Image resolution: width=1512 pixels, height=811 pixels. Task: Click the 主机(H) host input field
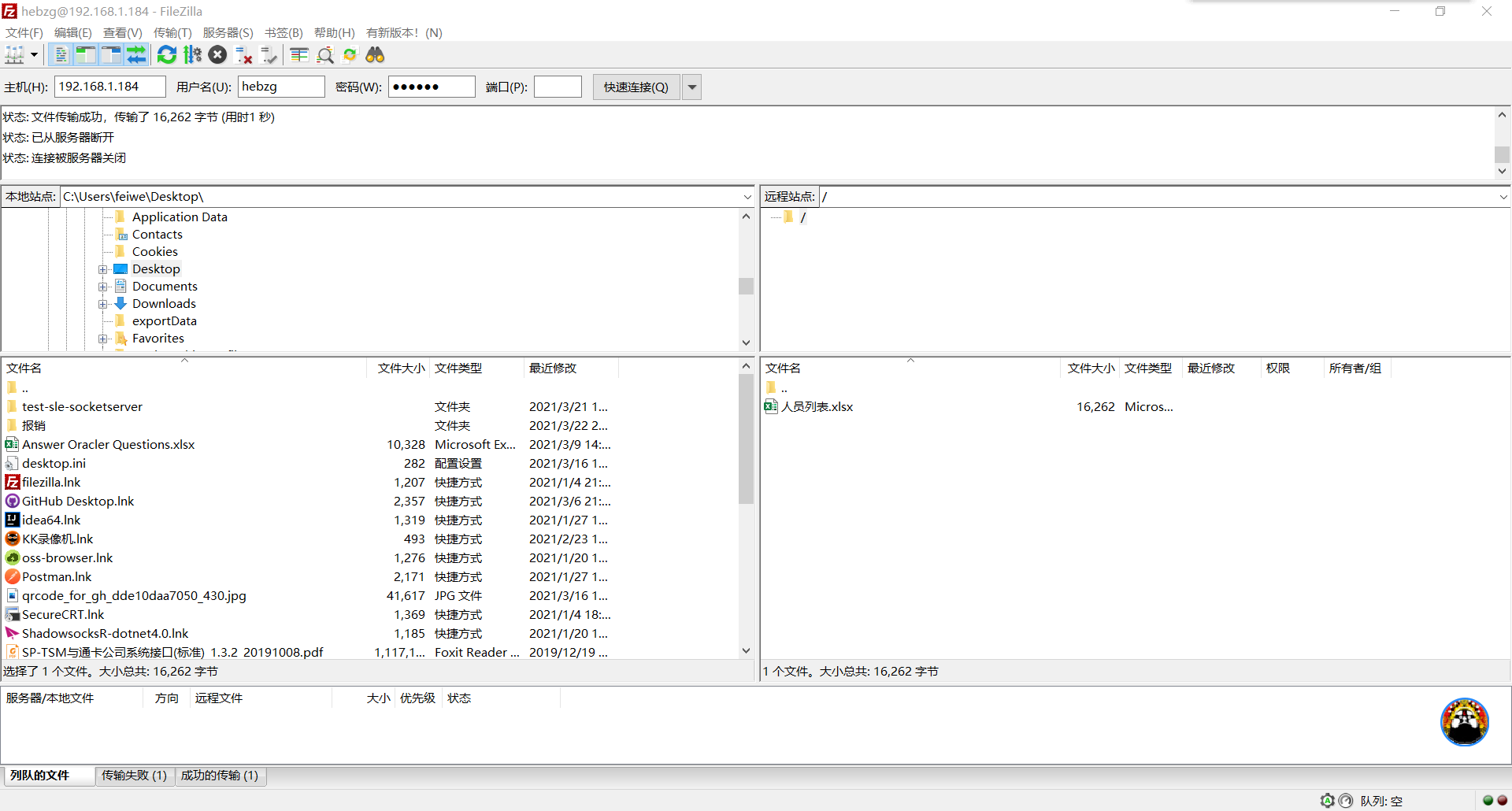point(110,87)
